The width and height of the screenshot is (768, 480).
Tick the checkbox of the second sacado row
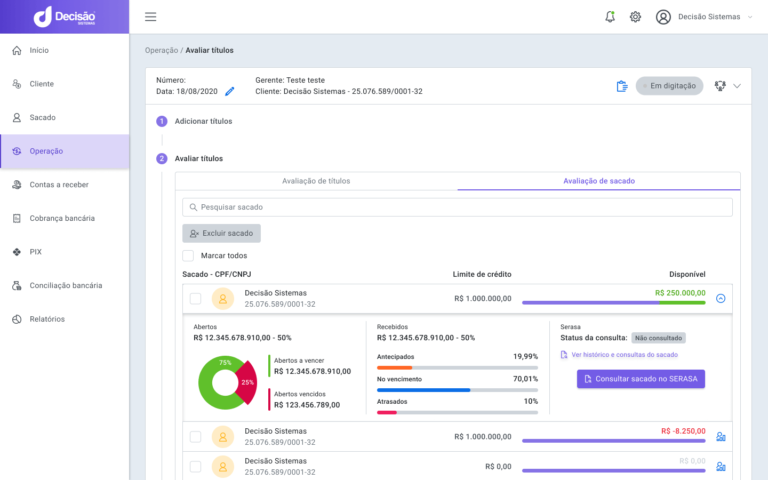pyautogui.click(x=195, y=437)
